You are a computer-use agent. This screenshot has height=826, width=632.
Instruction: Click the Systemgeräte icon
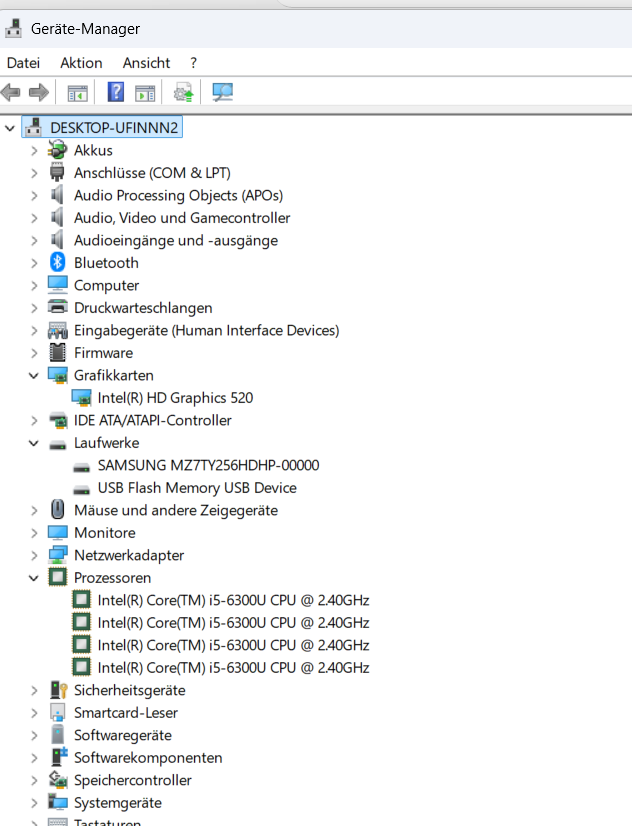[x=57, y=802]
